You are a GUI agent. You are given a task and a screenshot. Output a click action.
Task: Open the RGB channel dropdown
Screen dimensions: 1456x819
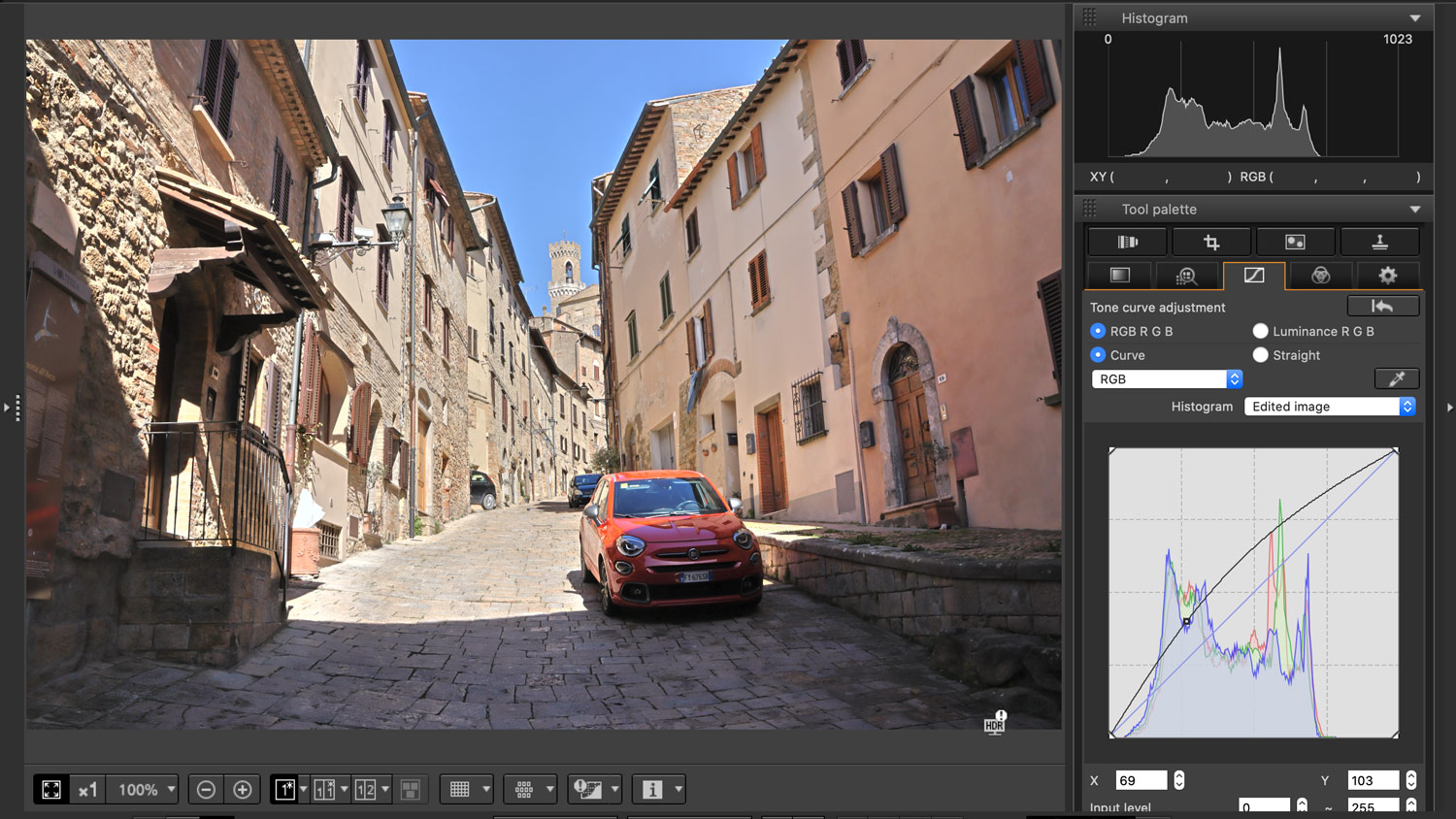[1167, 379]
